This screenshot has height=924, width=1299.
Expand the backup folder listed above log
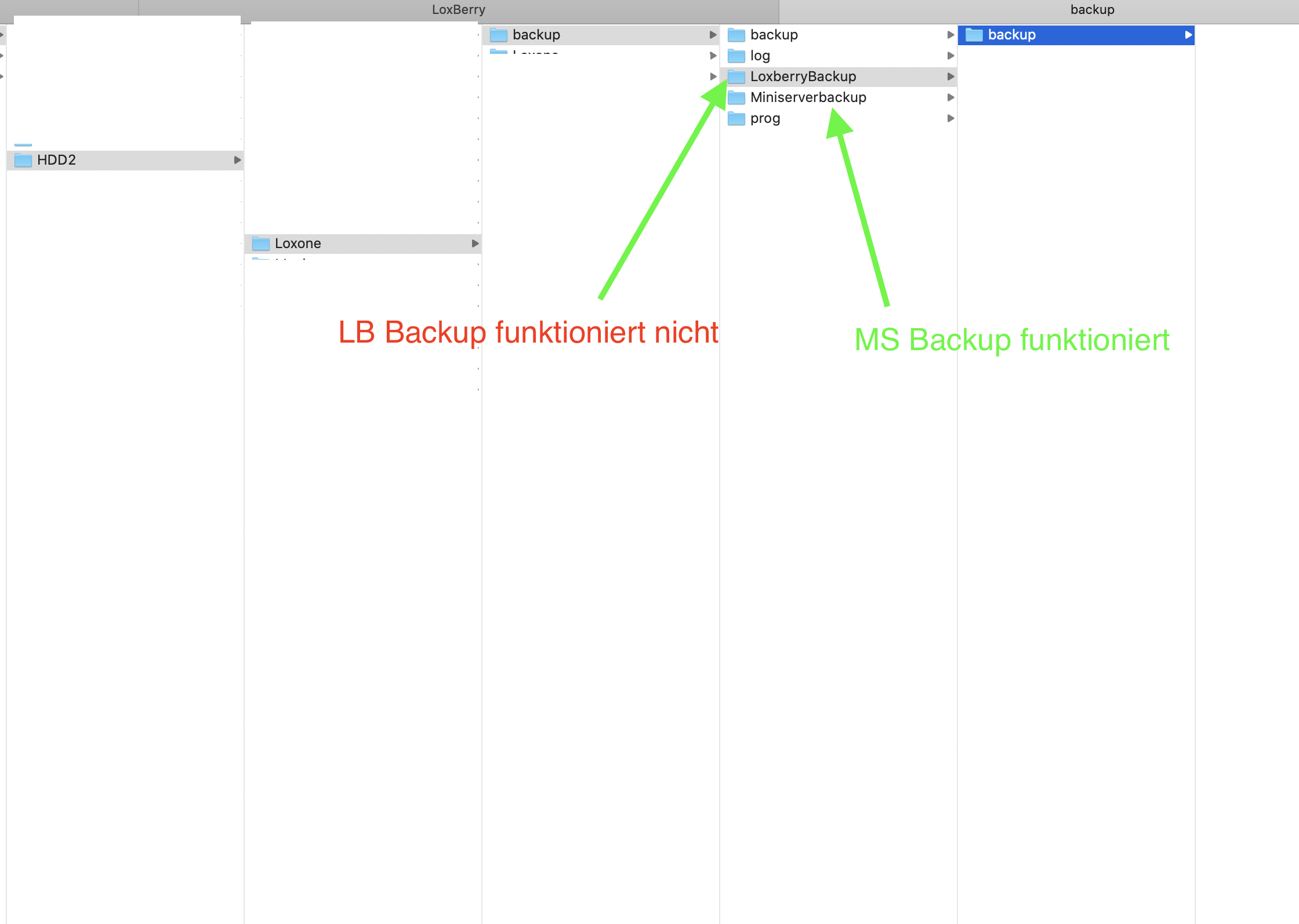click(x=950, y=35)
